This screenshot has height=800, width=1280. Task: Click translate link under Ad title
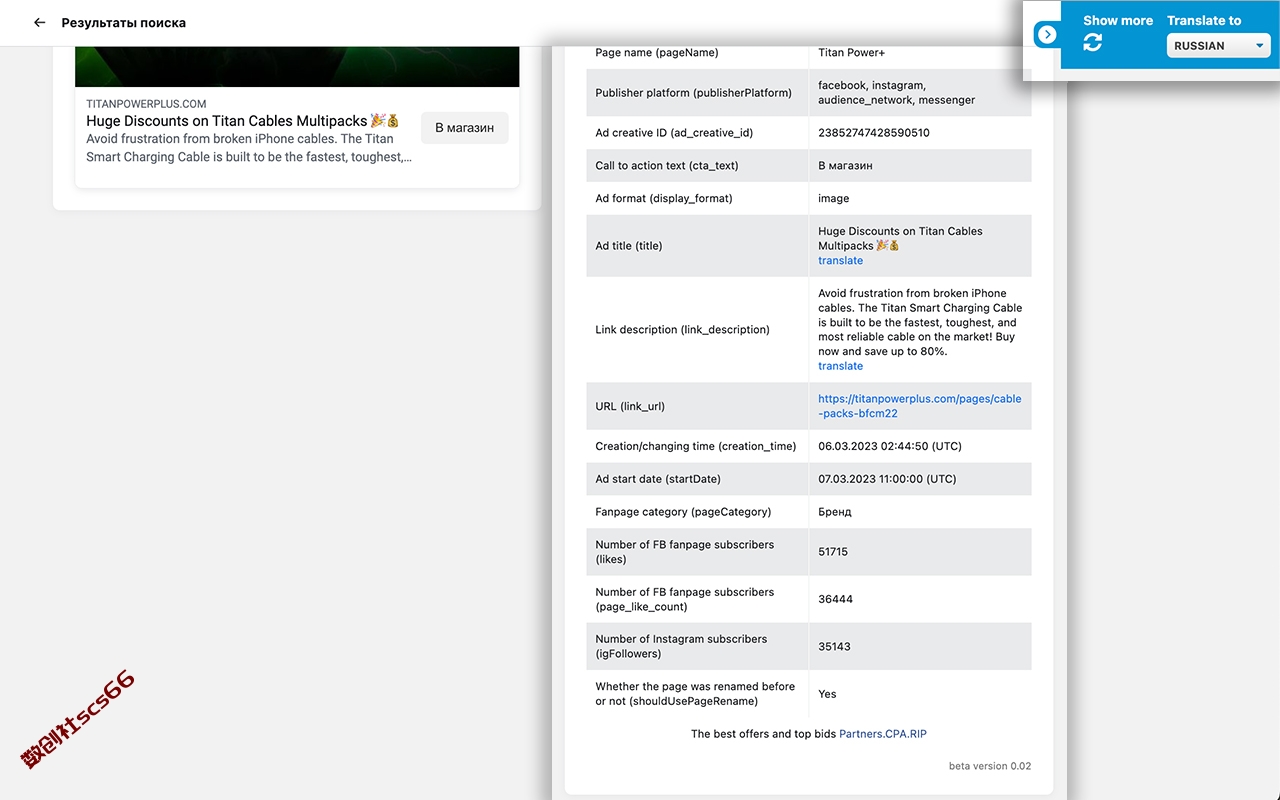pyautogui.click(x=840, y=260)
